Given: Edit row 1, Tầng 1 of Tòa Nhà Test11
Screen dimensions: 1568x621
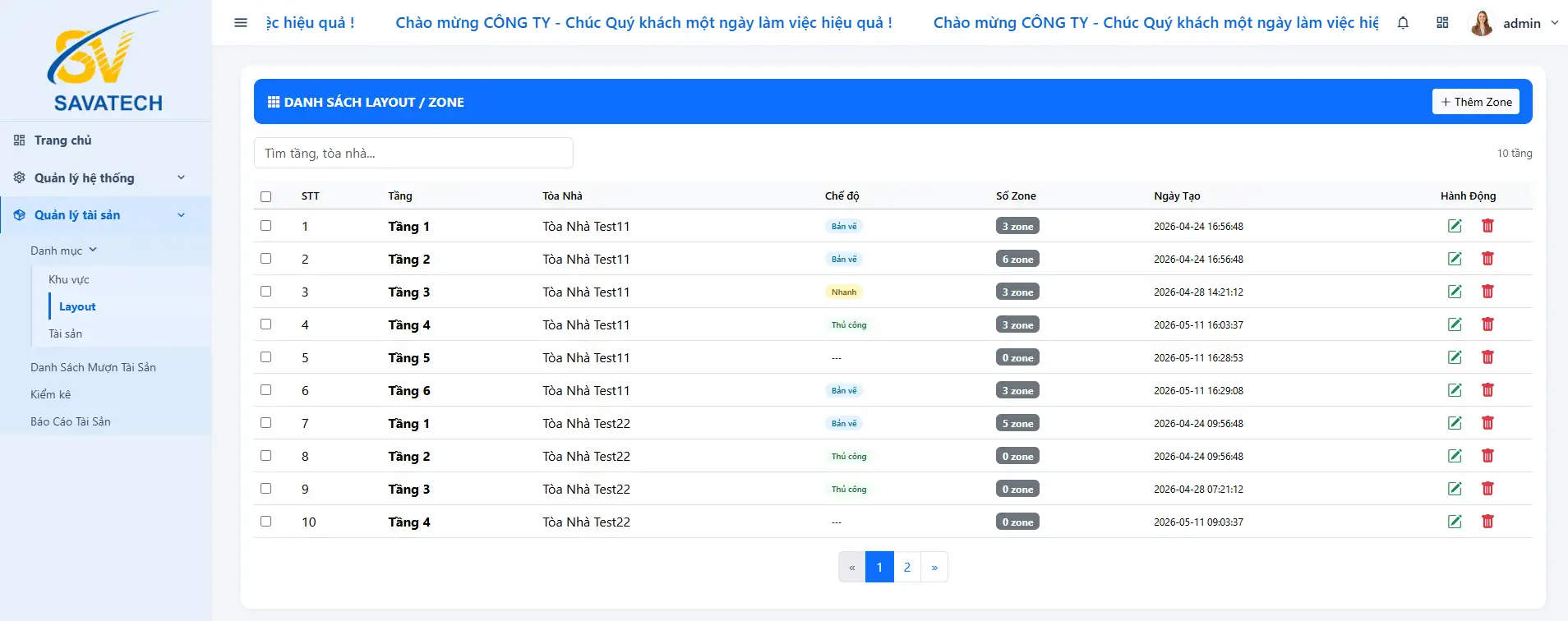Looking at the screenshot, I should tap(1455, 226).
